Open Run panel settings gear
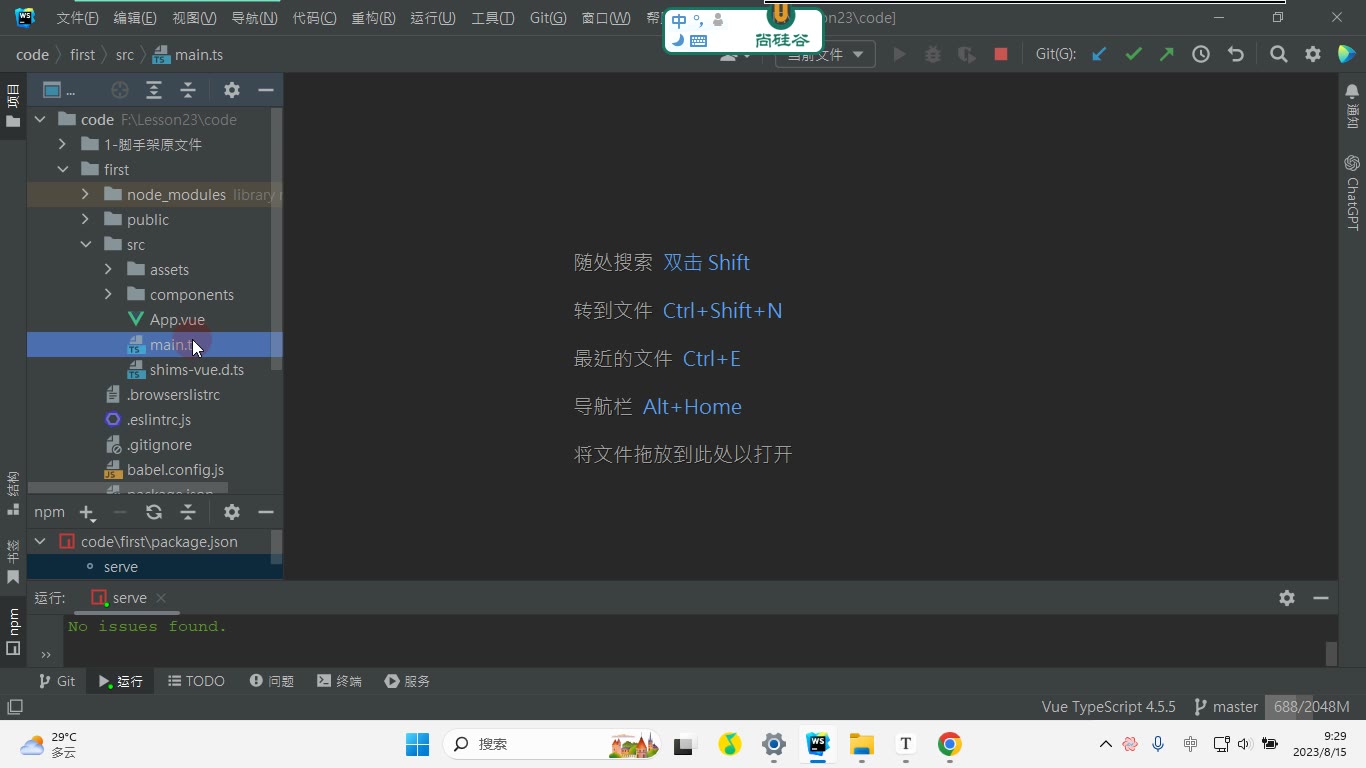Image resolution: width=1366 pixels, height=768 pixels. pos(1287,598)
